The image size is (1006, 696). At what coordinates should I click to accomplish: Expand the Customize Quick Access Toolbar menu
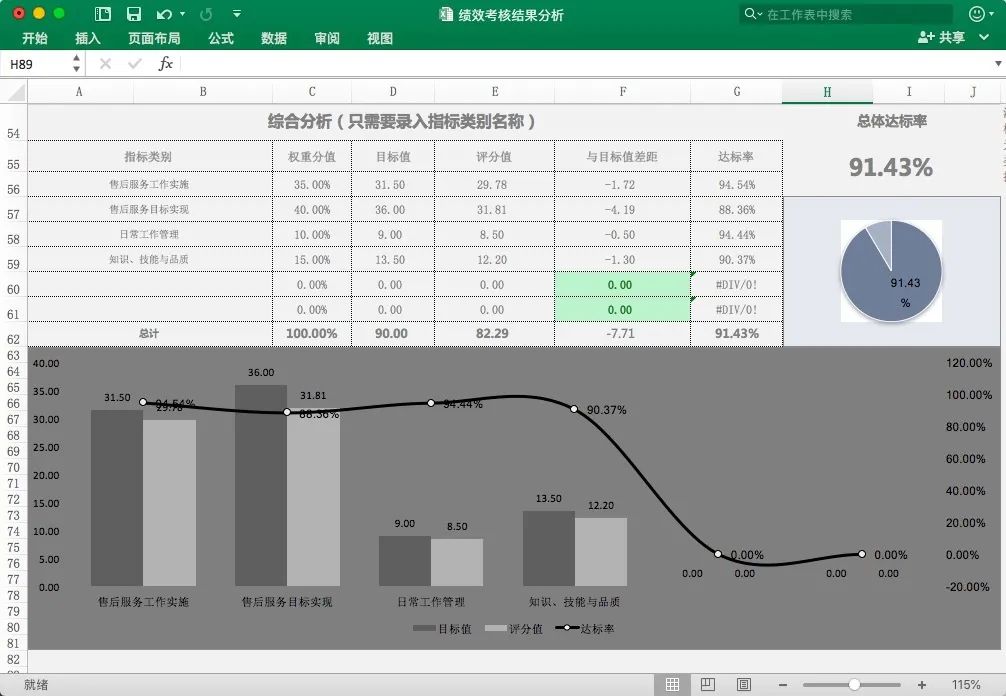[236, 14]
